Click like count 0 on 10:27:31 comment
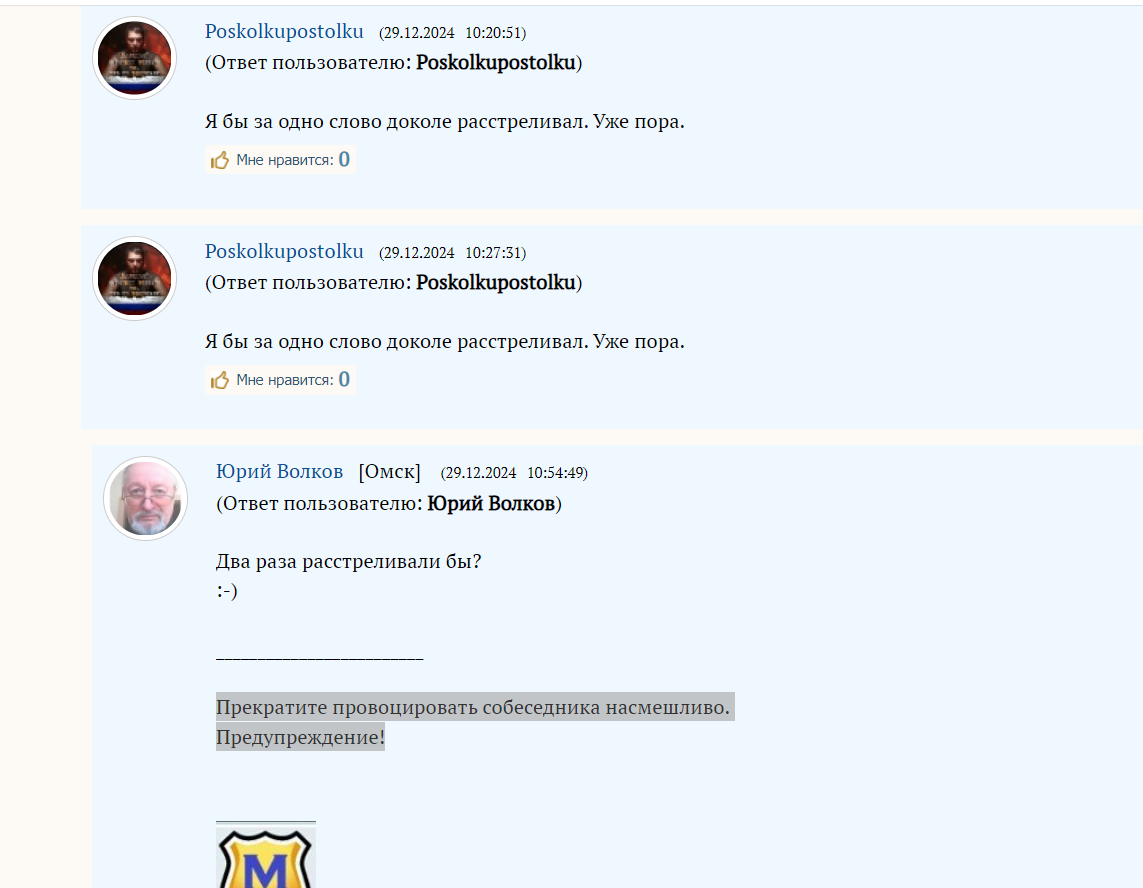This screenshot has width=1143, height=888. pyautogui.click(x=344, y=379)
